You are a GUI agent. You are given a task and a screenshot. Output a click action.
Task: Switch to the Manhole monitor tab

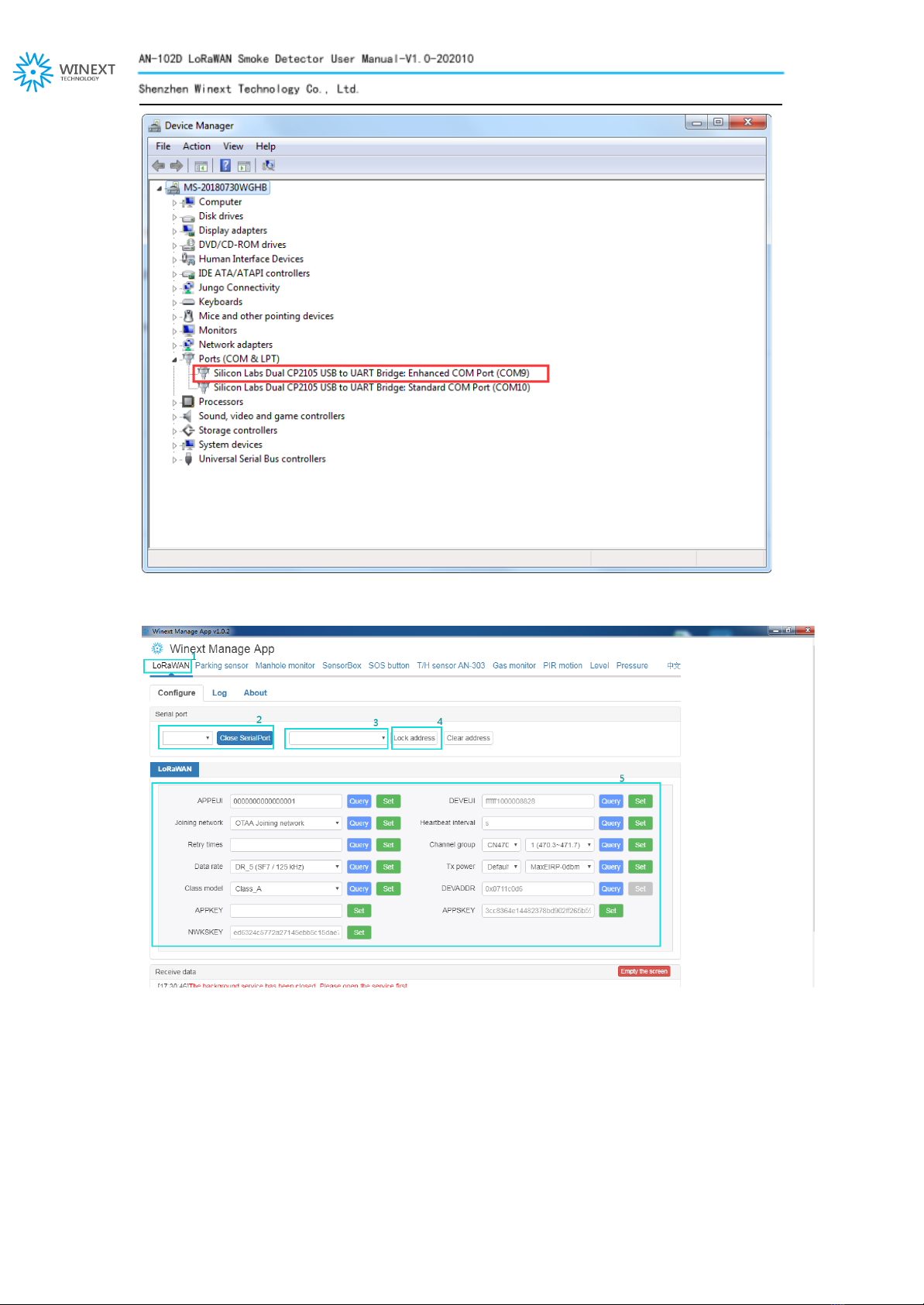tap(285, 665)
